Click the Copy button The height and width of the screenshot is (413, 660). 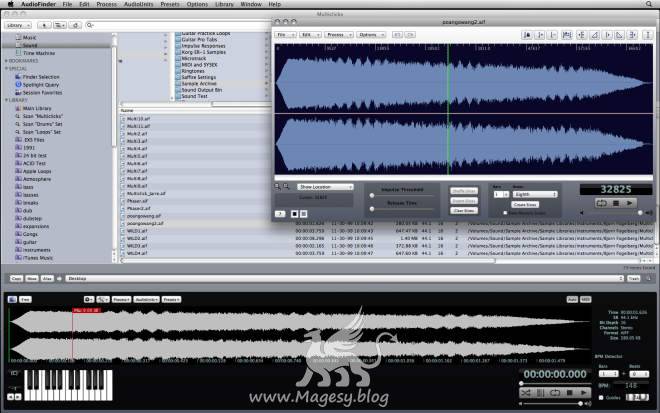[16, 278]
